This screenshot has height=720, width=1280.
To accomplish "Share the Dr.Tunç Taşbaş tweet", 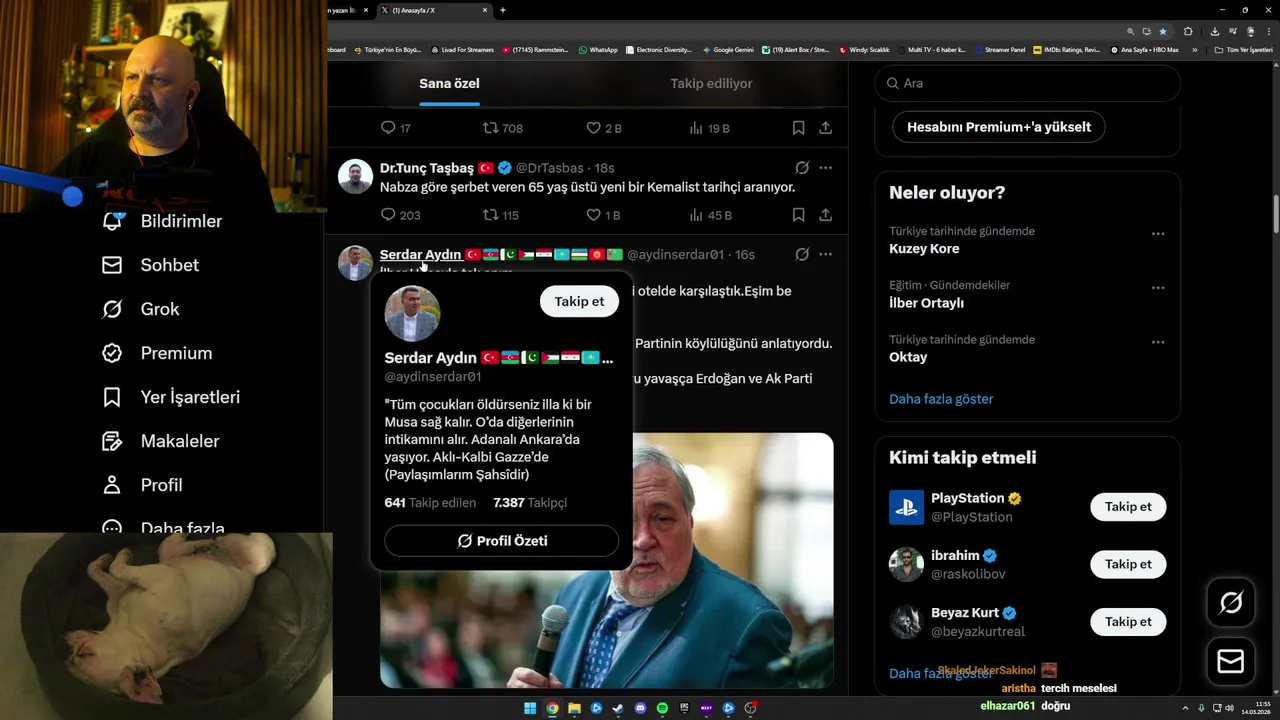I will tap(825, 215).
